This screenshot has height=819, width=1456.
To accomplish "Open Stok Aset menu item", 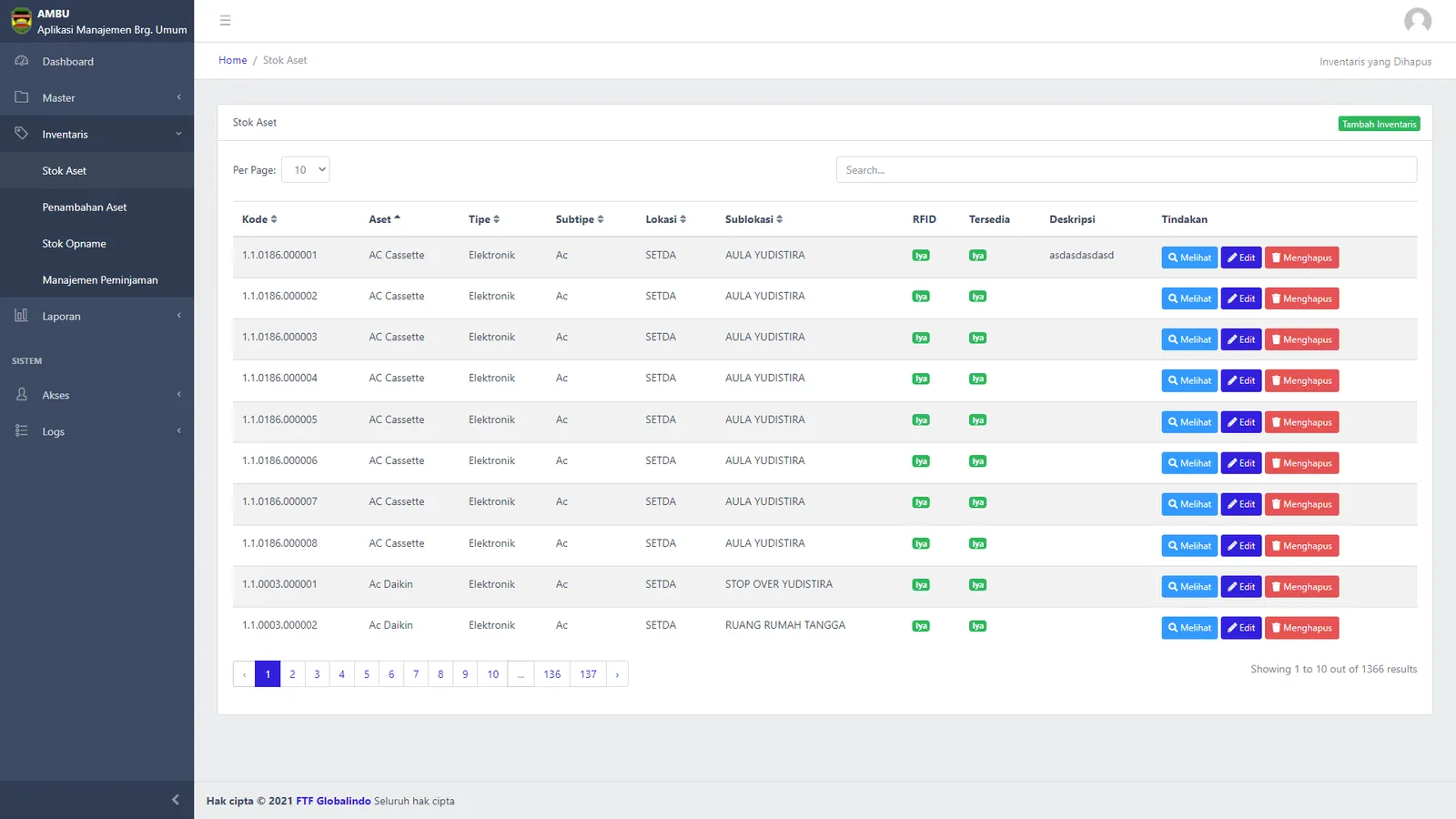I will click(96, 170).
